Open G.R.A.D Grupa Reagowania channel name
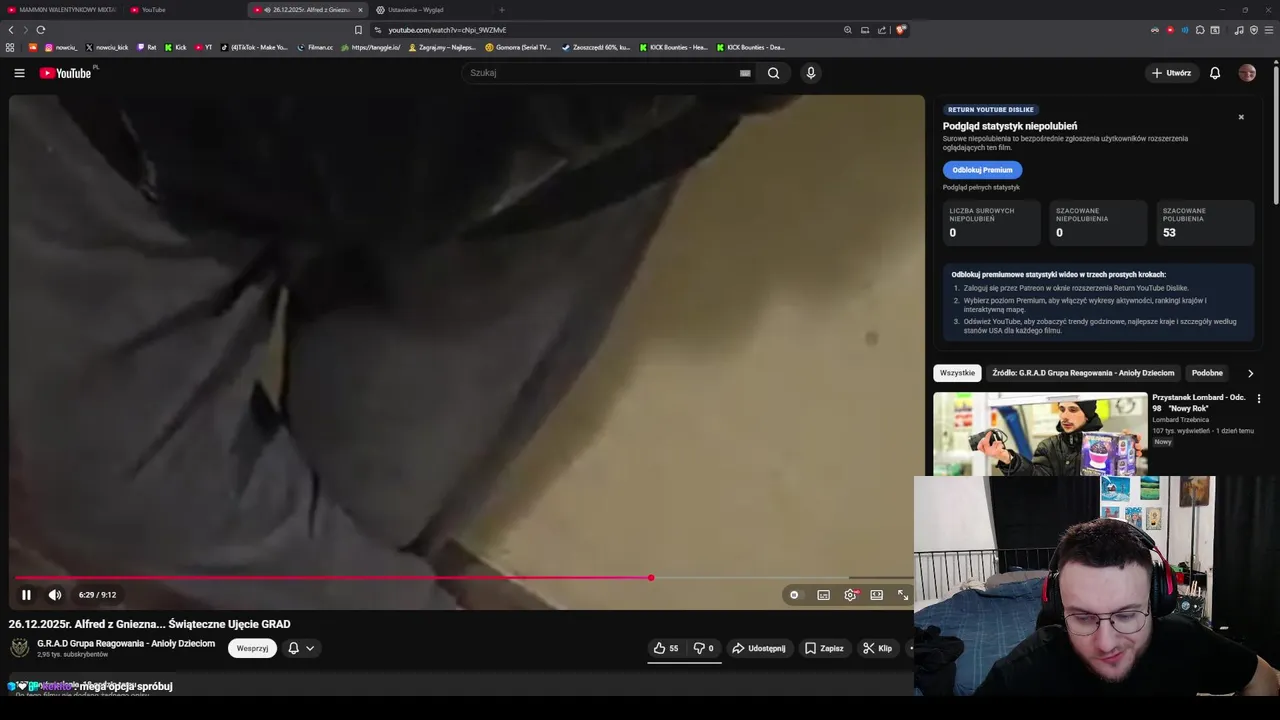The image size is (1280, 720). tap(126, 643)
